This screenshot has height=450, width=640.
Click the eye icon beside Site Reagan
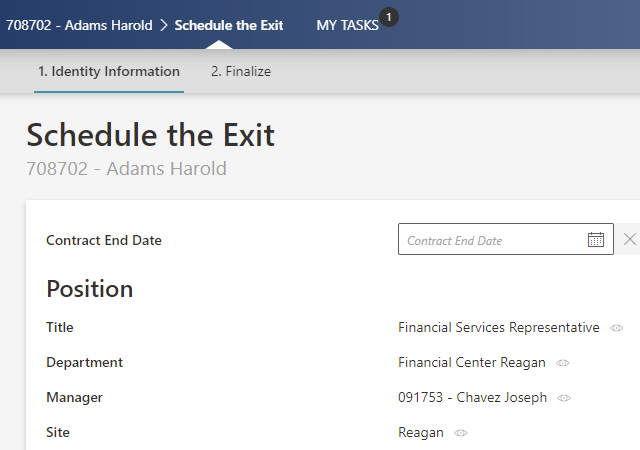[460, 433]
